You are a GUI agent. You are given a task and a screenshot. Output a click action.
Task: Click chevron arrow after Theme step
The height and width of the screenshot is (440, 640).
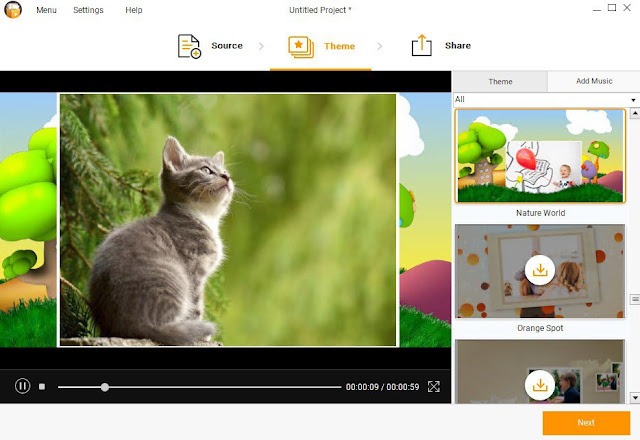tap(380, 46)
